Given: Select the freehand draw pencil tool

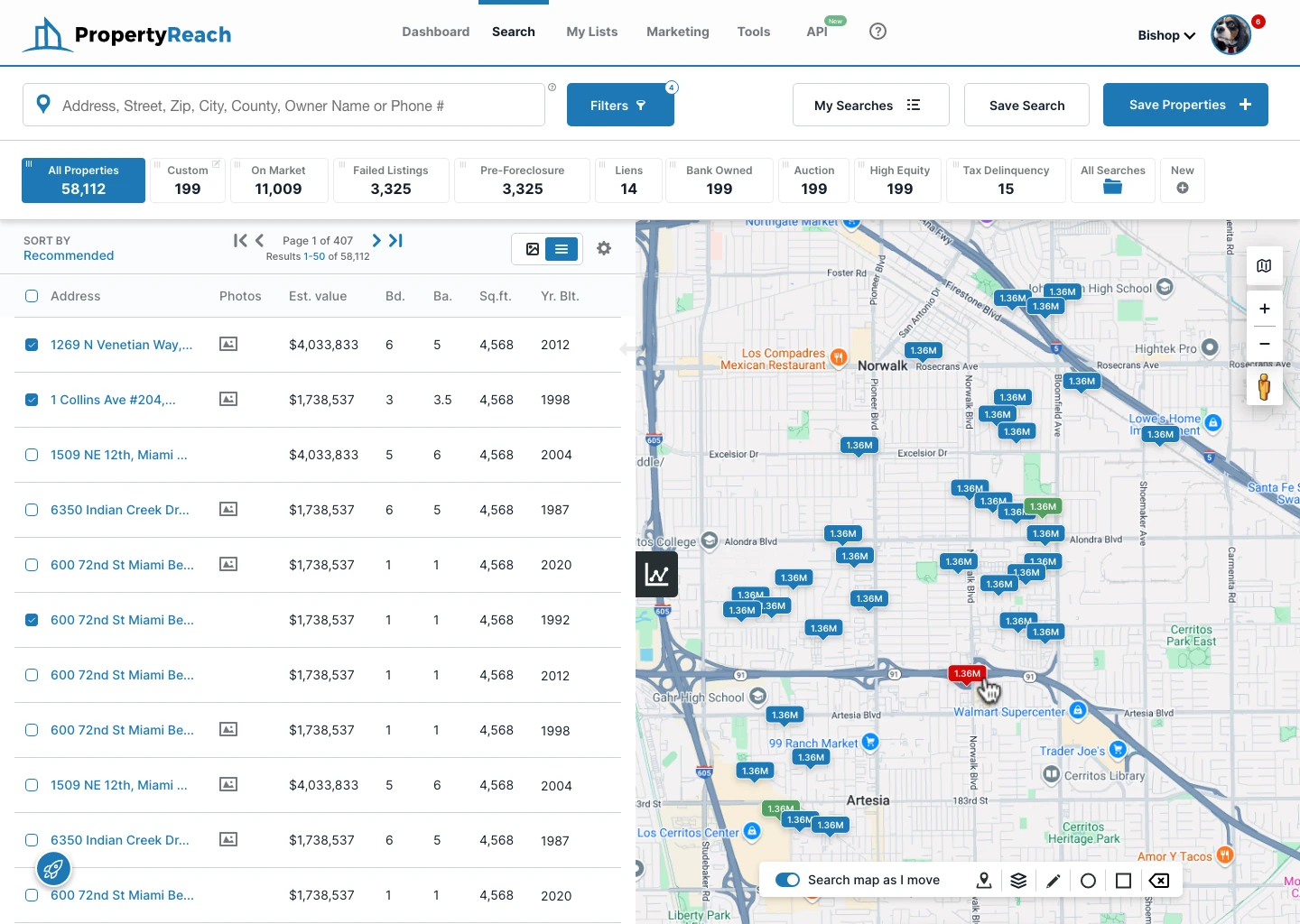Looking at the screenshot, I should [x=1053, y=881].
